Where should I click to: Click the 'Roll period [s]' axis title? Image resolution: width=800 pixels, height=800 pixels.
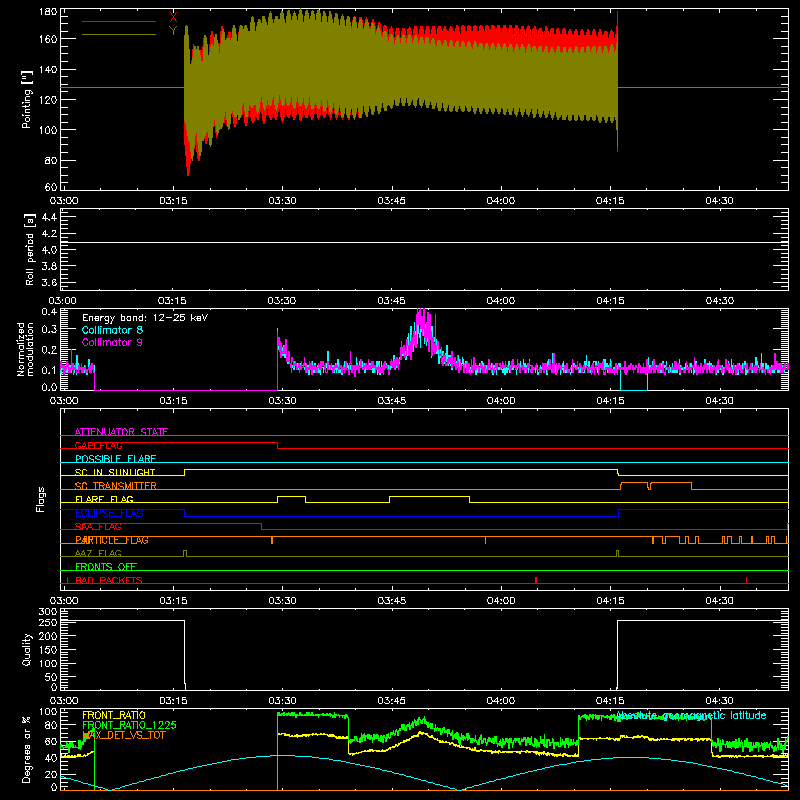coord(30,249)
